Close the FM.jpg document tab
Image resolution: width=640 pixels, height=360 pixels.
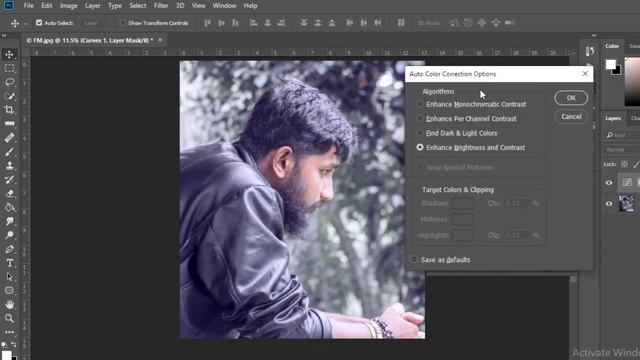pos(160,40)
